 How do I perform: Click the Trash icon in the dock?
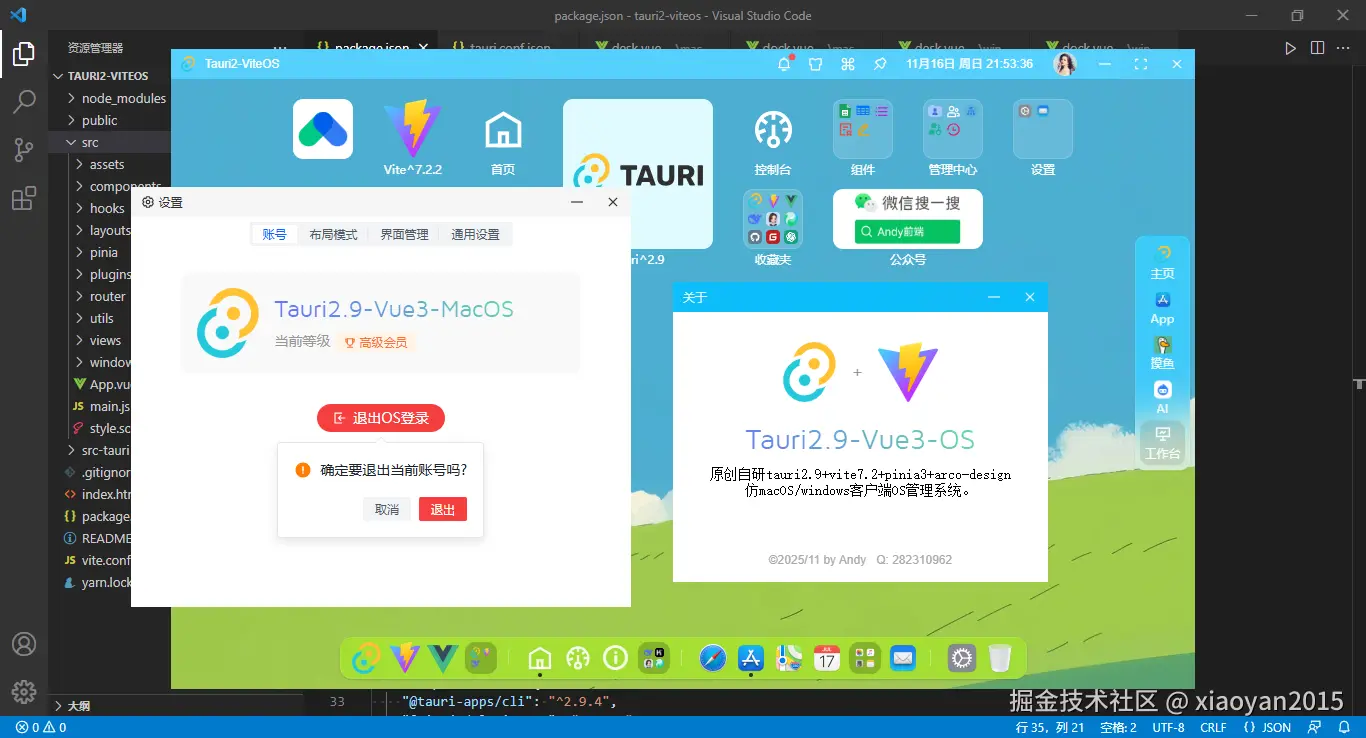[997, 658]
